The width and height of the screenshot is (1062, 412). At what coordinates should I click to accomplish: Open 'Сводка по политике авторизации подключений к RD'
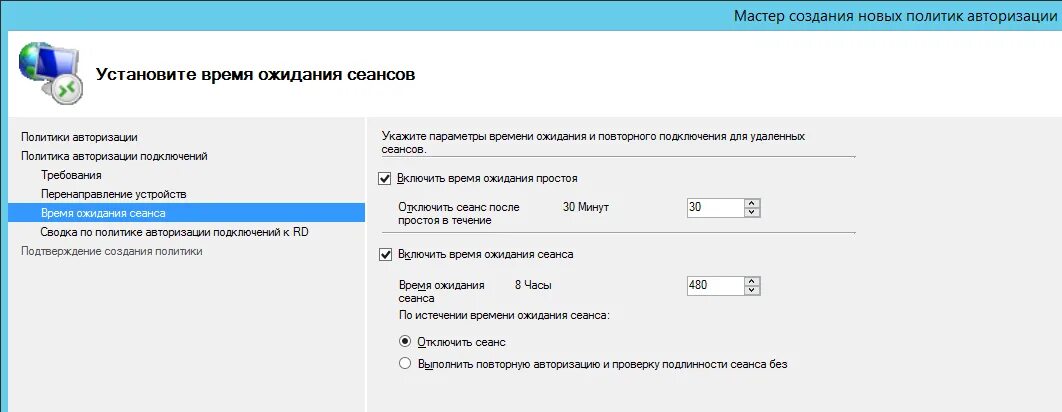pos(175,232)
